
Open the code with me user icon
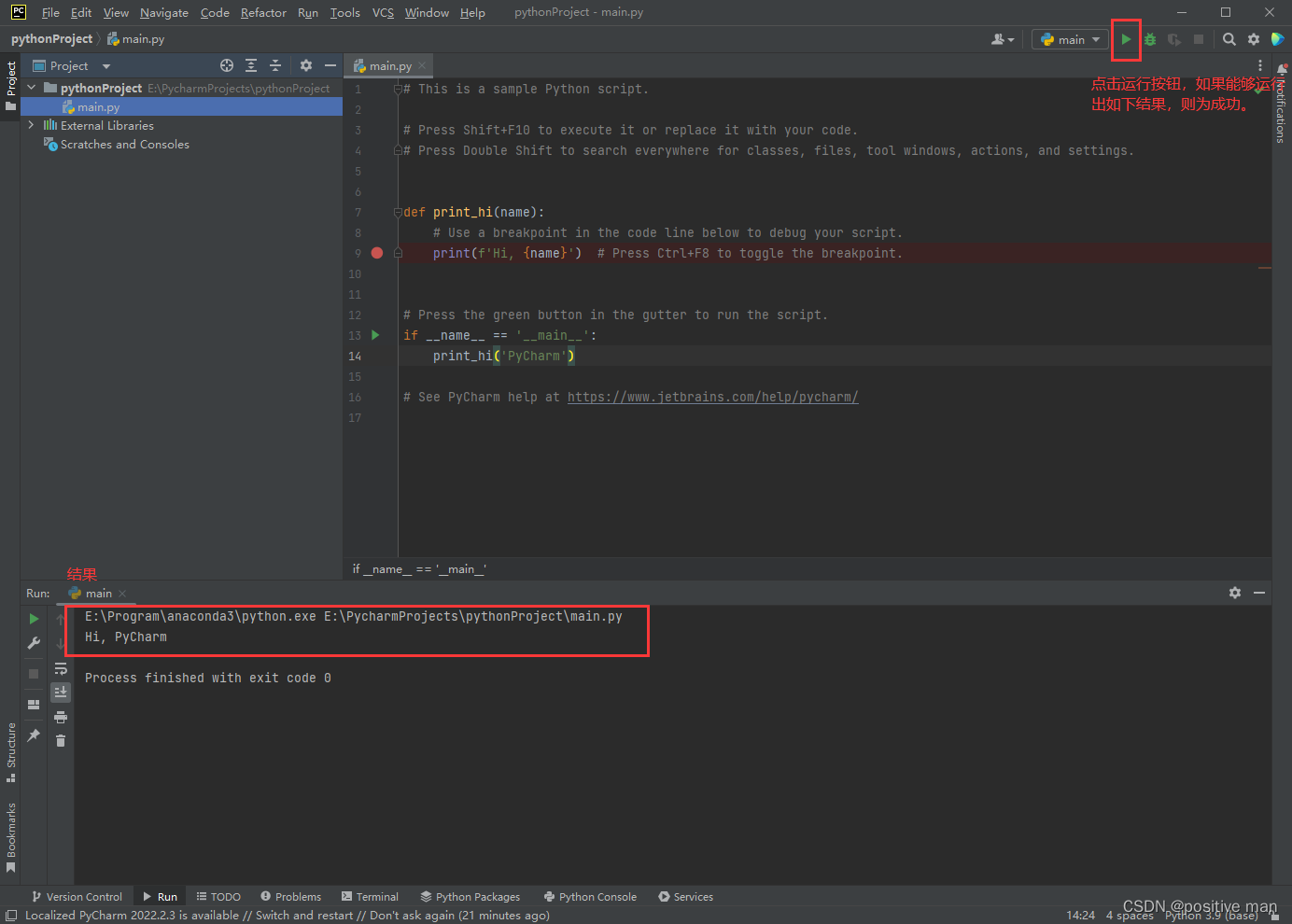click(x=1003, y=39)
